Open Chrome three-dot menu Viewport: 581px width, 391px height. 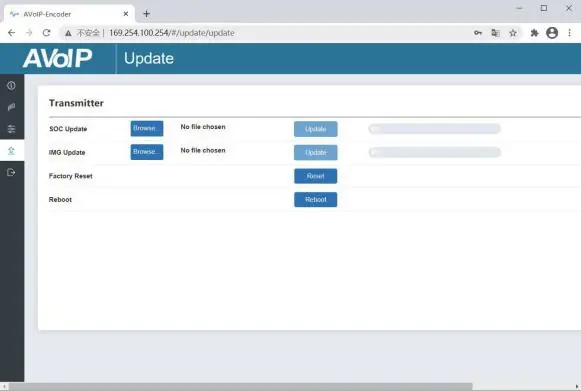[x=570, y=33]
